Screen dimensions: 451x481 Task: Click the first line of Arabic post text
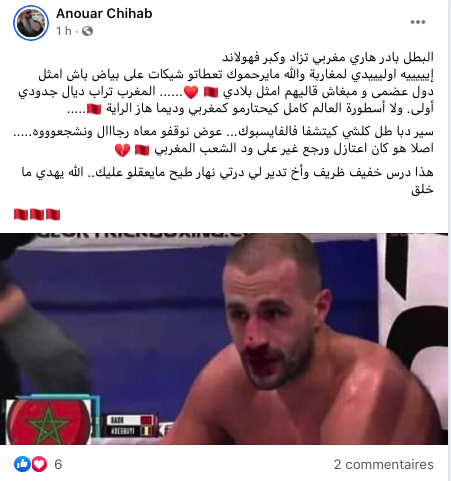(328, 57)
